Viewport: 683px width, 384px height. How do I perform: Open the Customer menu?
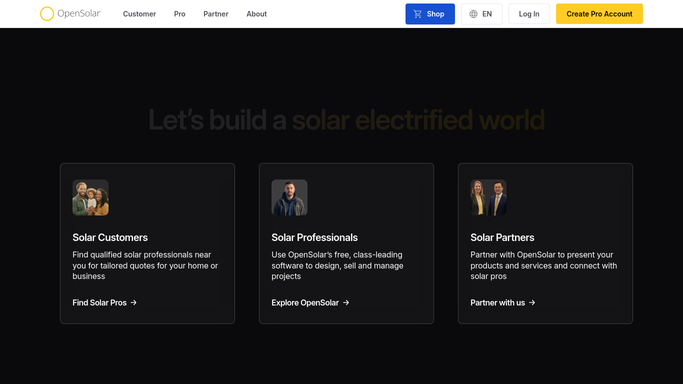[x=139, y=14]
